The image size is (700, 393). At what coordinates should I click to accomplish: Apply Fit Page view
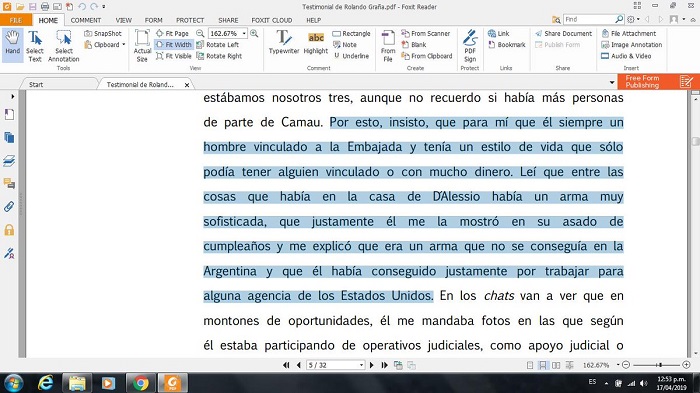(x=173, y=33)
